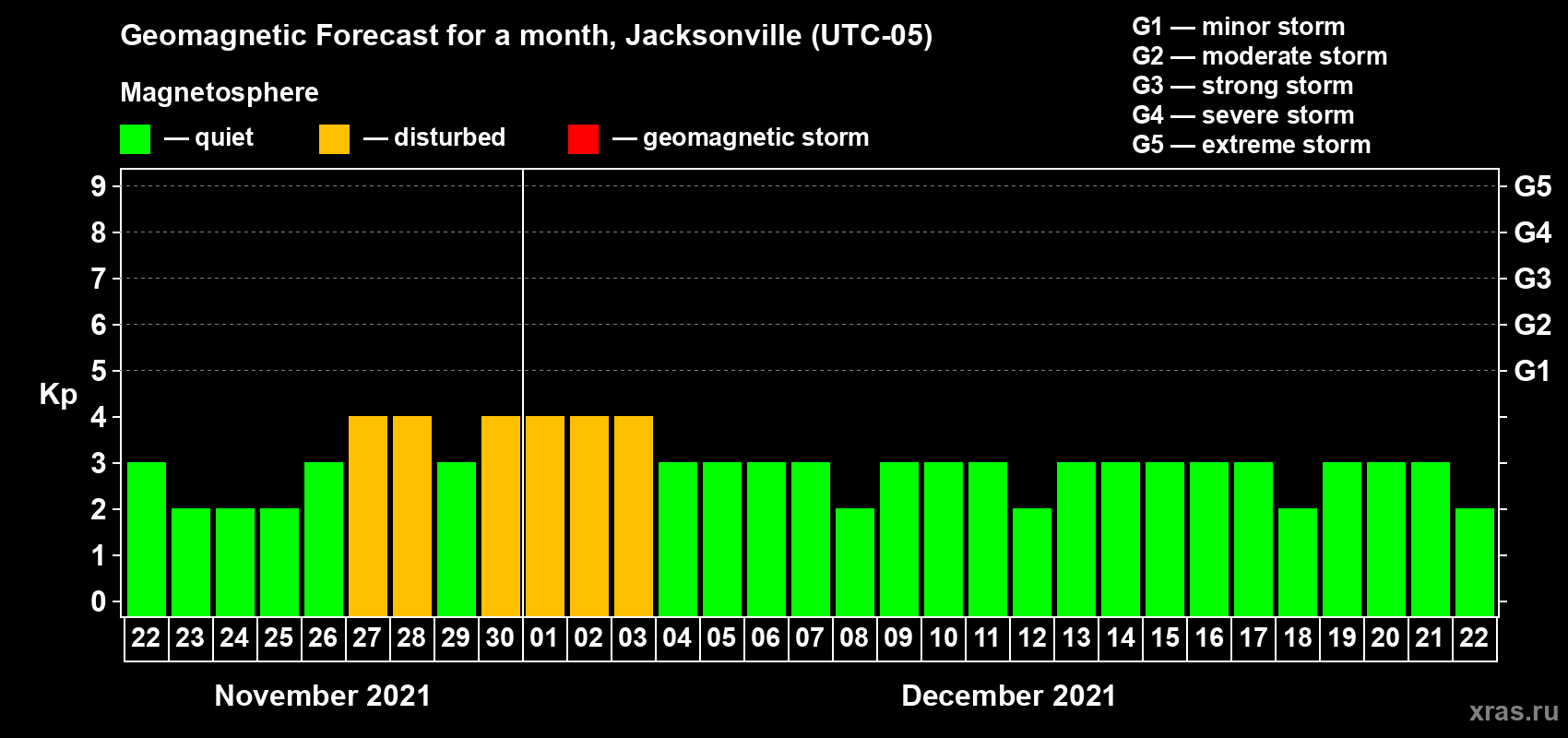Click date label 04 on the axis

(677, 637)
